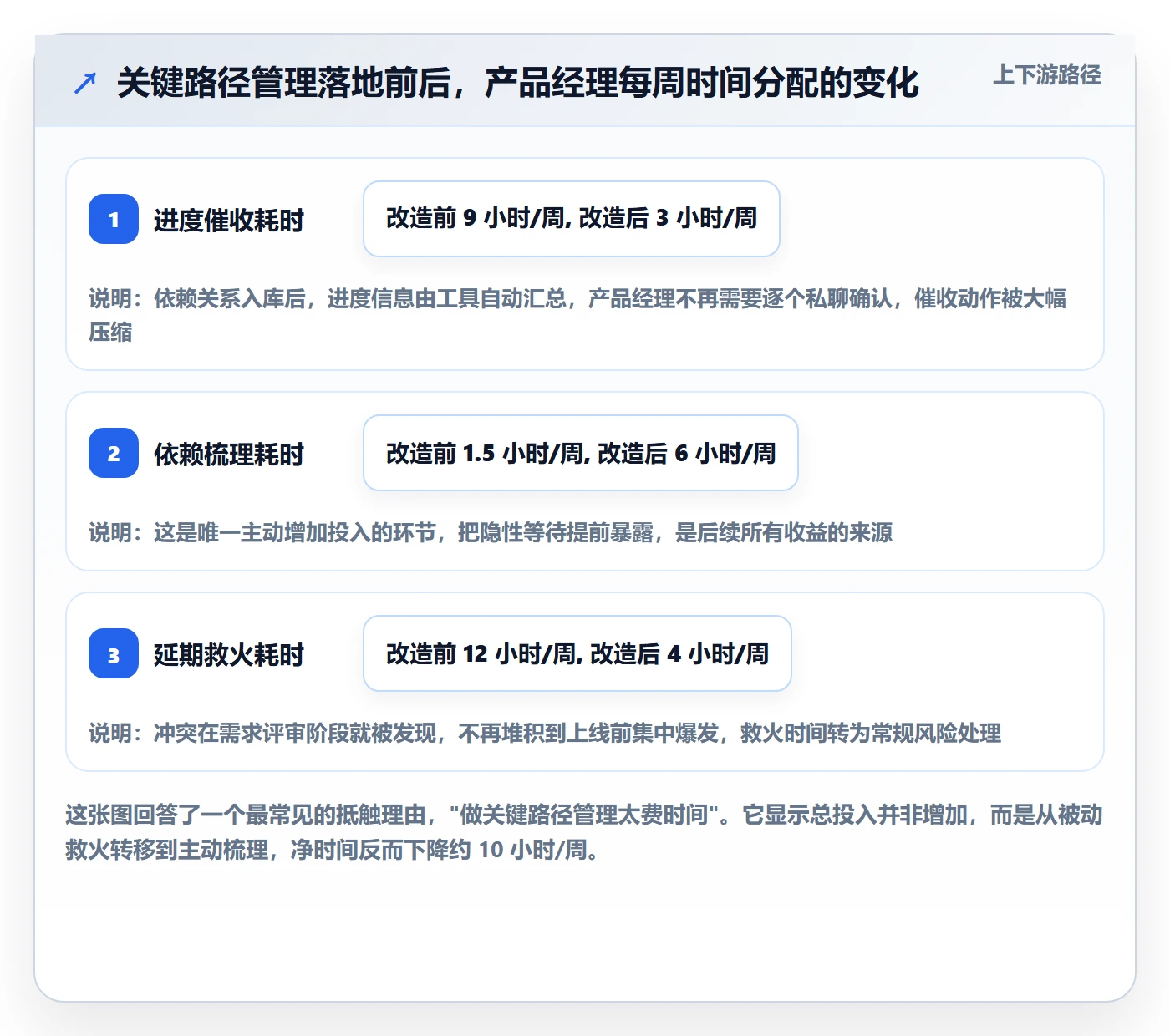The width and height of the screenshot is (1170, 1036).
Task: Click the number 3 badge icon
Action: pos(114,653)
